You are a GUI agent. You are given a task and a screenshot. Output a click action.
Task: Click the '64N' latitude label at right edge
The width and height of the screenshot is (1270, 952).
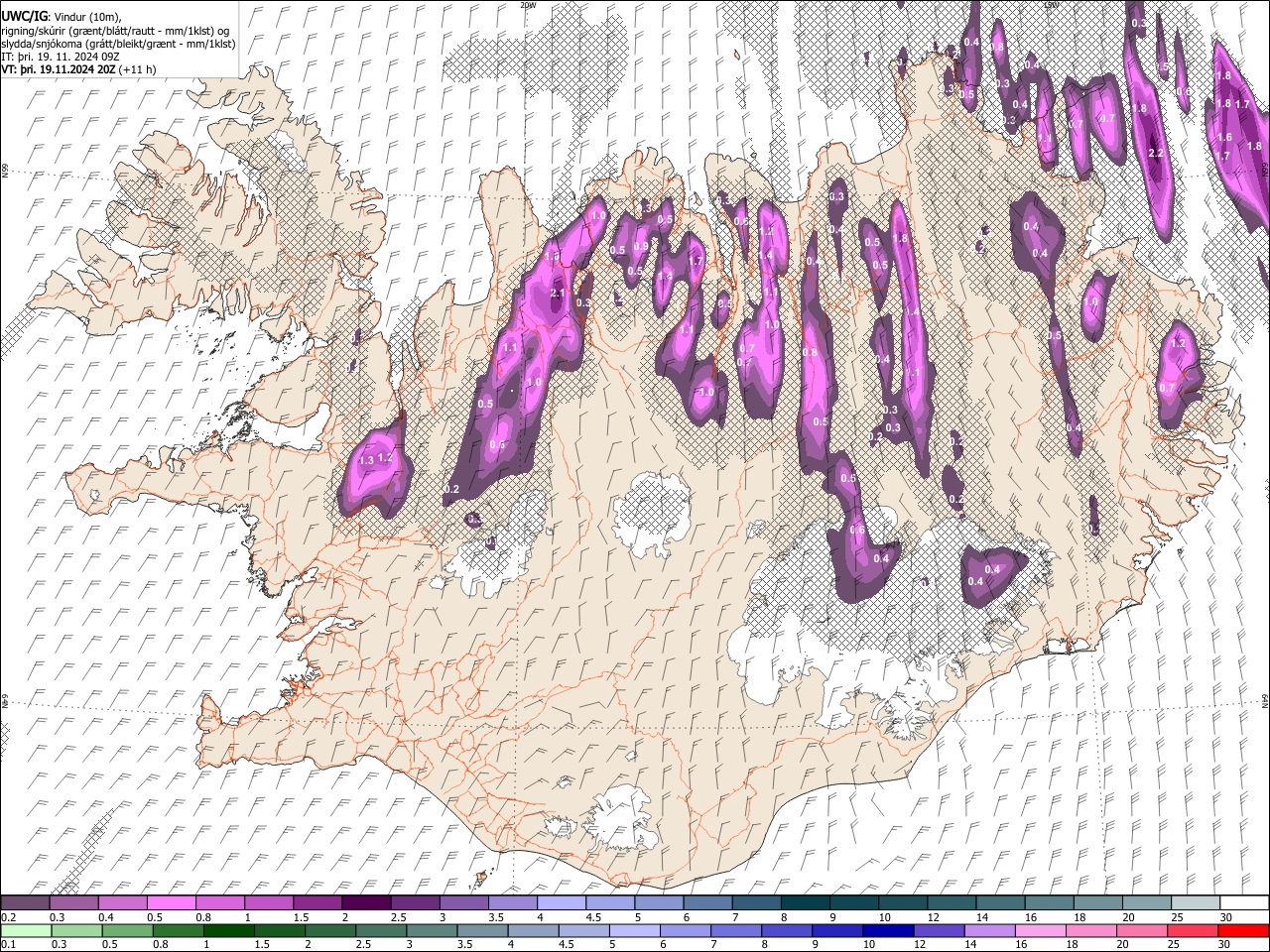click(1265, 700)
